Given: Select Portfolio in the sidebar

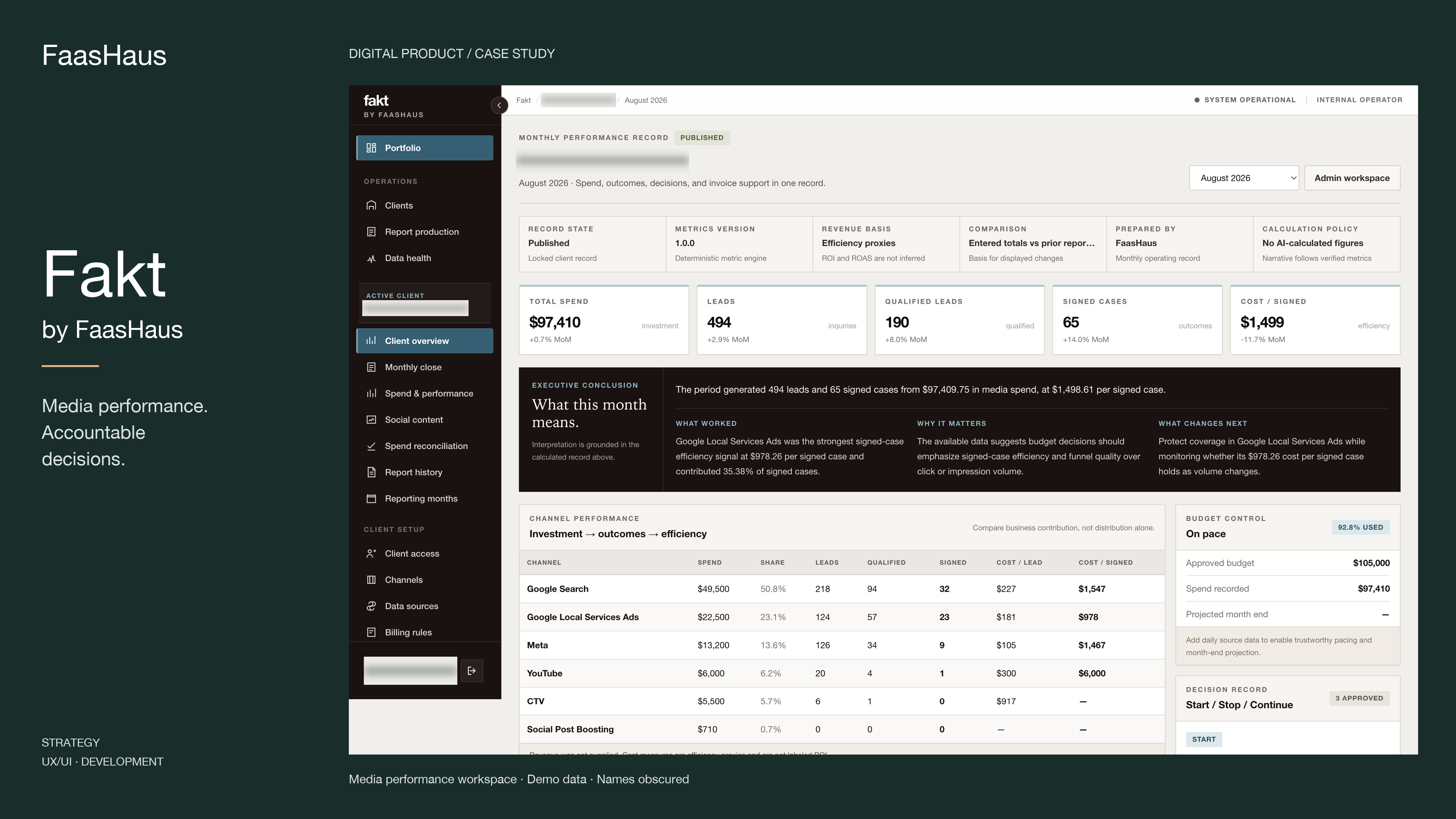Looking at the screenshot, I should (x=425, y=148).
